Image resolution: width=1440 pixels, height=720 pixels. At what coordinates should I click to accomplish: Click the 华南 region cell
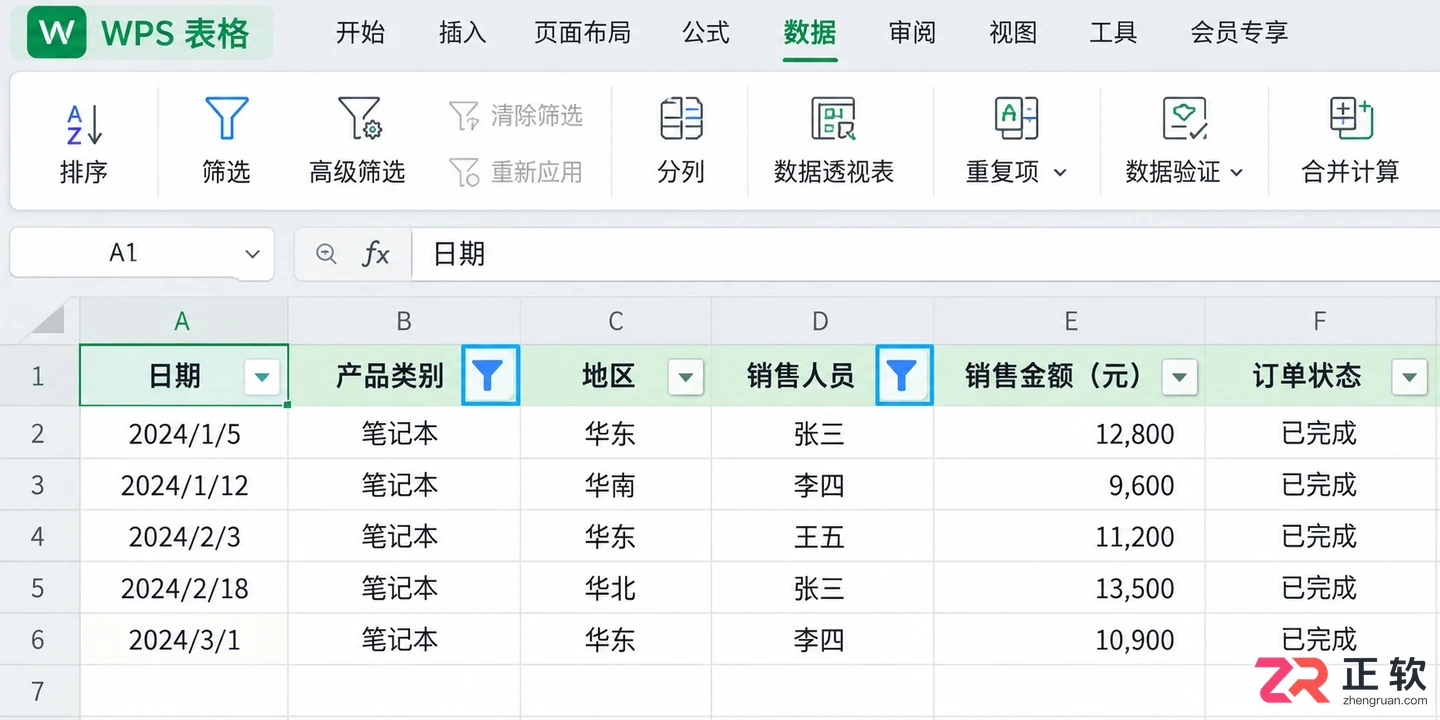[x=616, y=485]
